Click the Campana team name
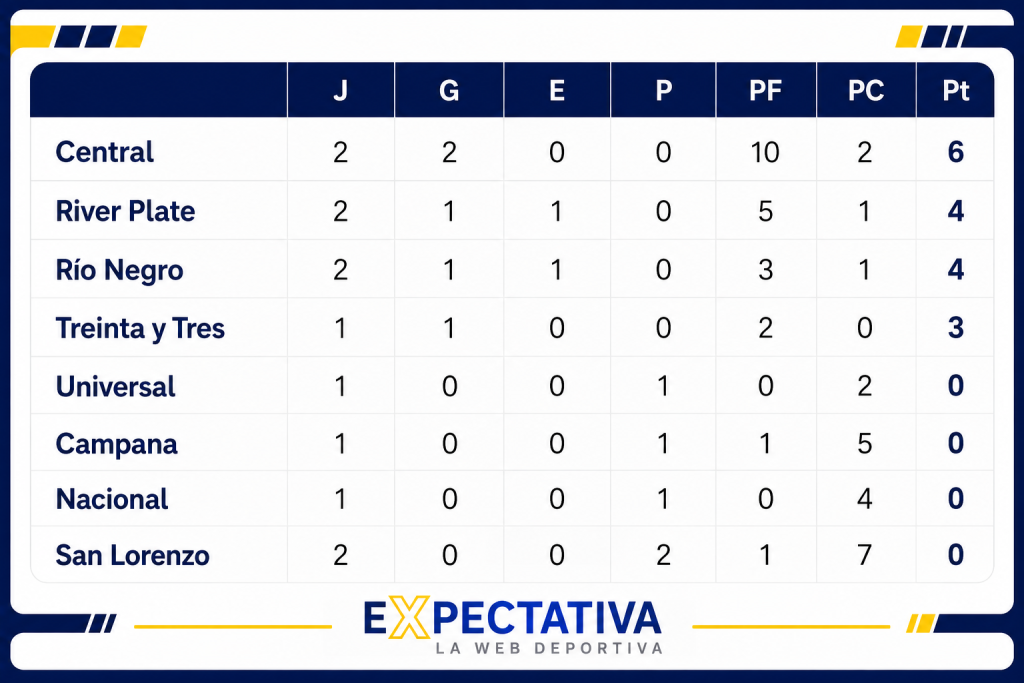1024x683 pixels. click(x=116, y=444)
